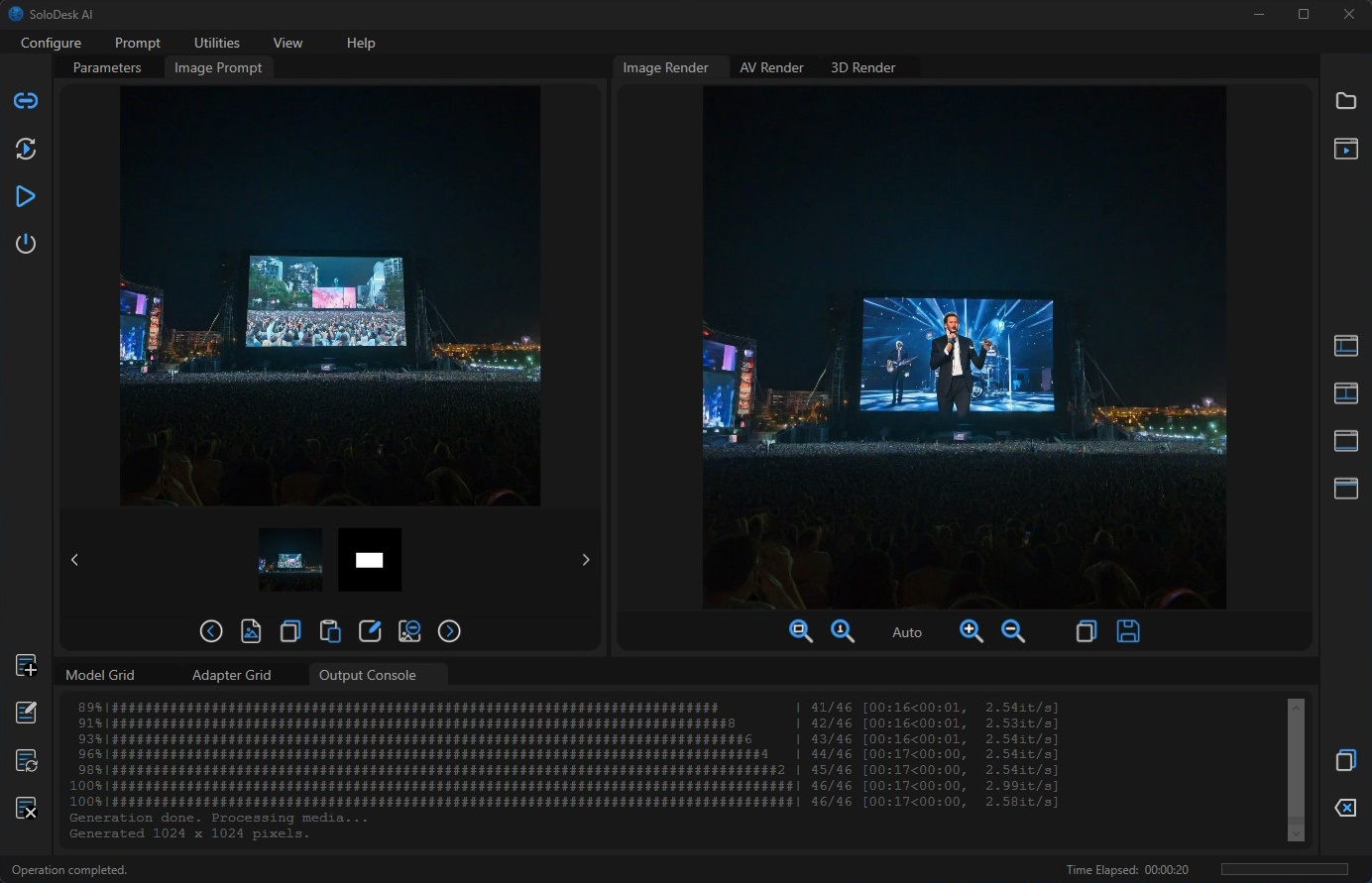Paste image into the prompt panel
1372x883 pixels.
pyautogui.click(x=330, y=631)
